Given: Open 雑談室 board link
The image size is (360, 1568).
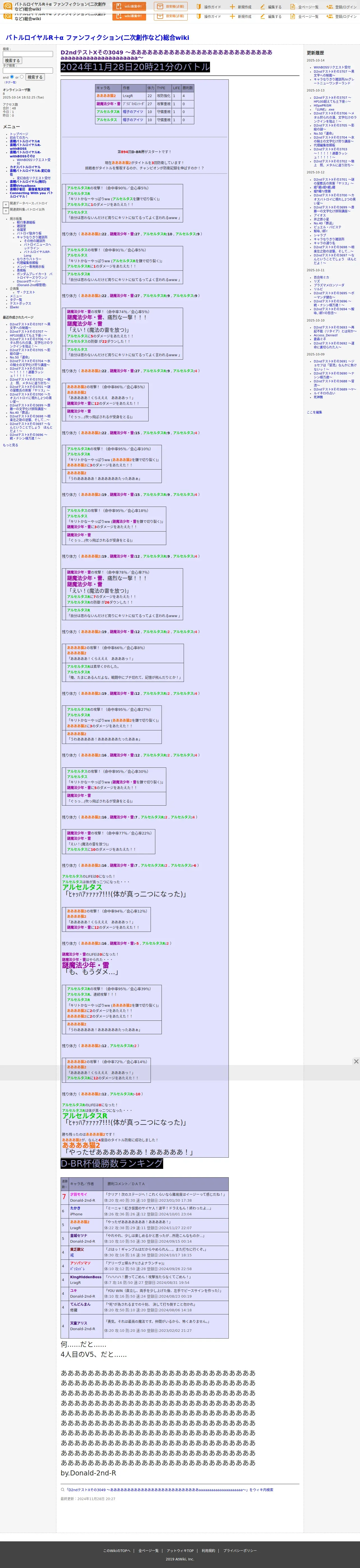Looking at the screenshot, I should (x=21, y=226).
